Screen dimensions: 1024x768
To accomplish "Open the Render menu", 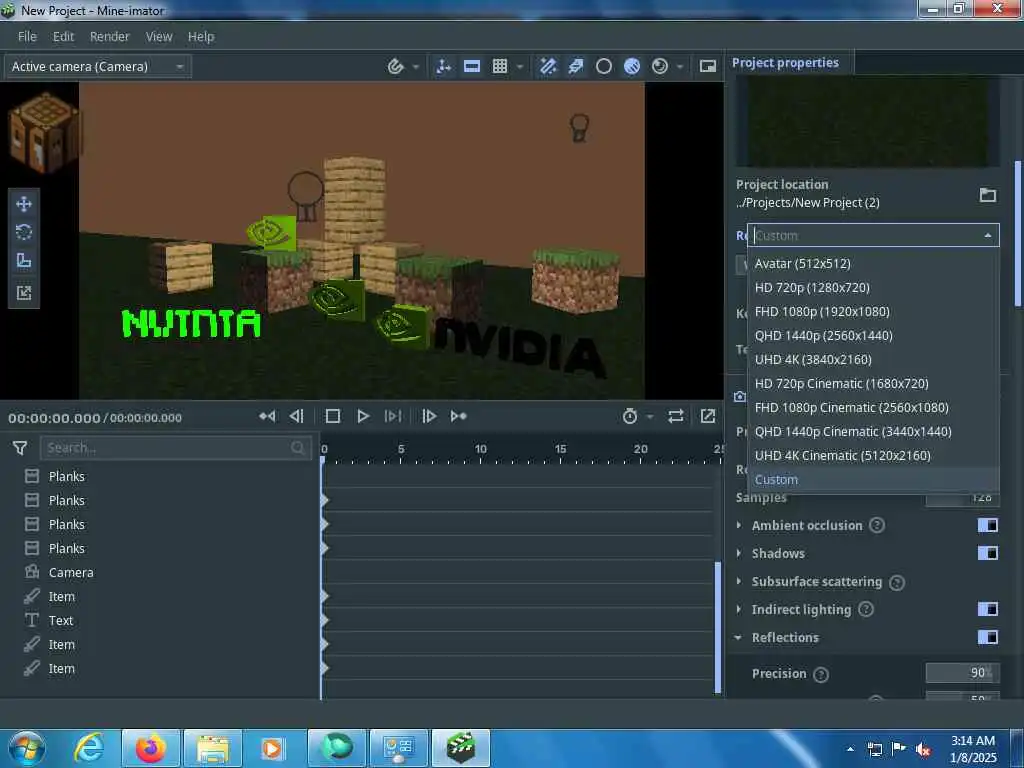I will pyautogui.click(x=110, y=37).
